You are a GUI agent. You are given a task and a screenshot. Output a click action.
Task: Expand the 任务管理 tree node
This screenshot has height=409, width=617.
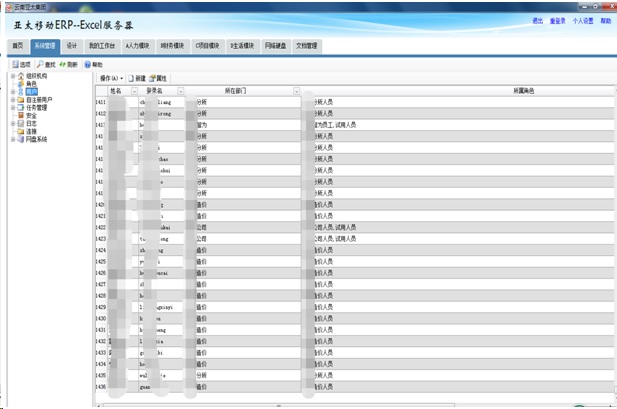[12, 107]
